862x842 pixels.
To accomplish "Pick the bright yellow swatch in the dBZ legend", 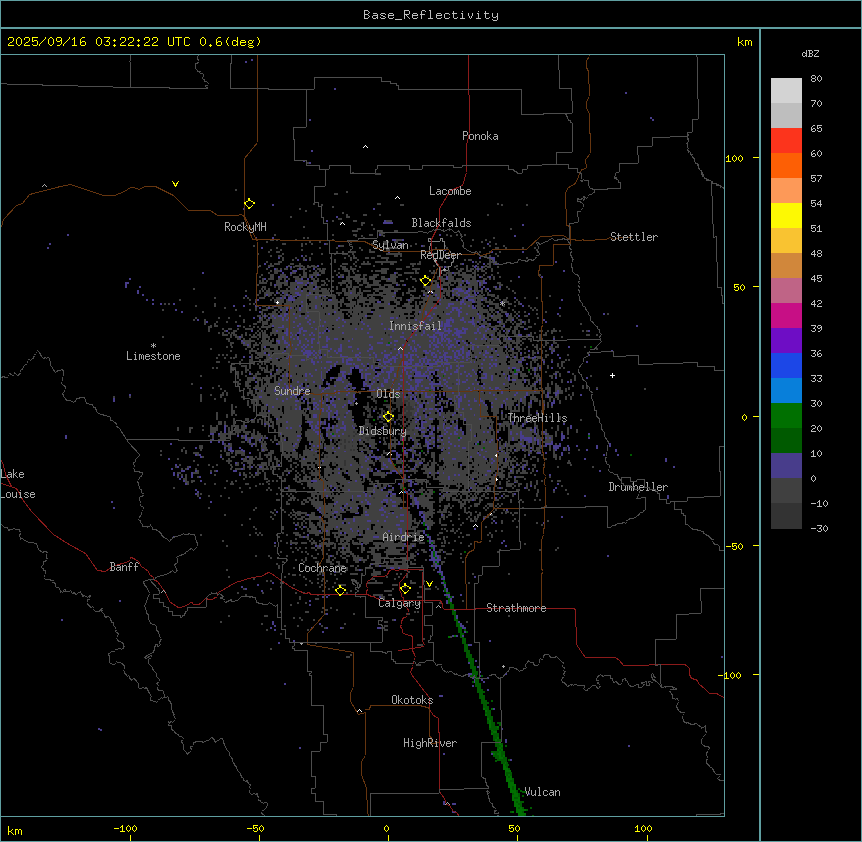I will pyautogui.click(x=786, y=215).
